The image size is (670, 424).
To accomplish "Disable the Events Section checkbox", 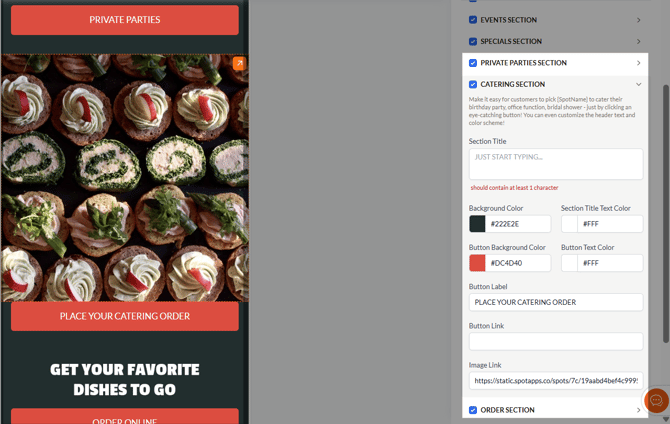I will click(473, 20).
